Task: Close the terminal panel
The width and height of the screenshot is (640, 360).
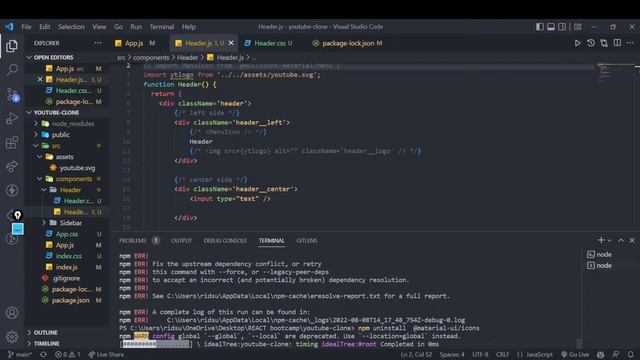Action: pos(632,240)
